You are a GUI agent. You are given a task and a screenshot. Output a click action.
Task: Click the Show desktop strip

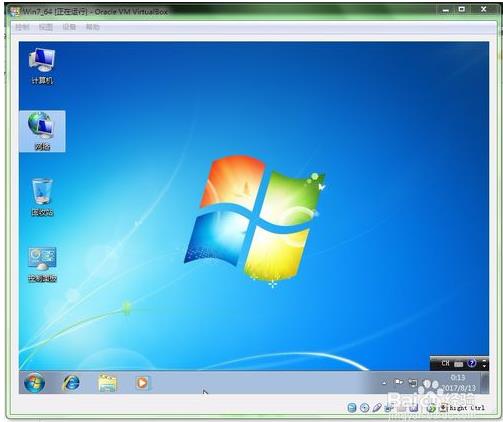click(x=484, y=383)
